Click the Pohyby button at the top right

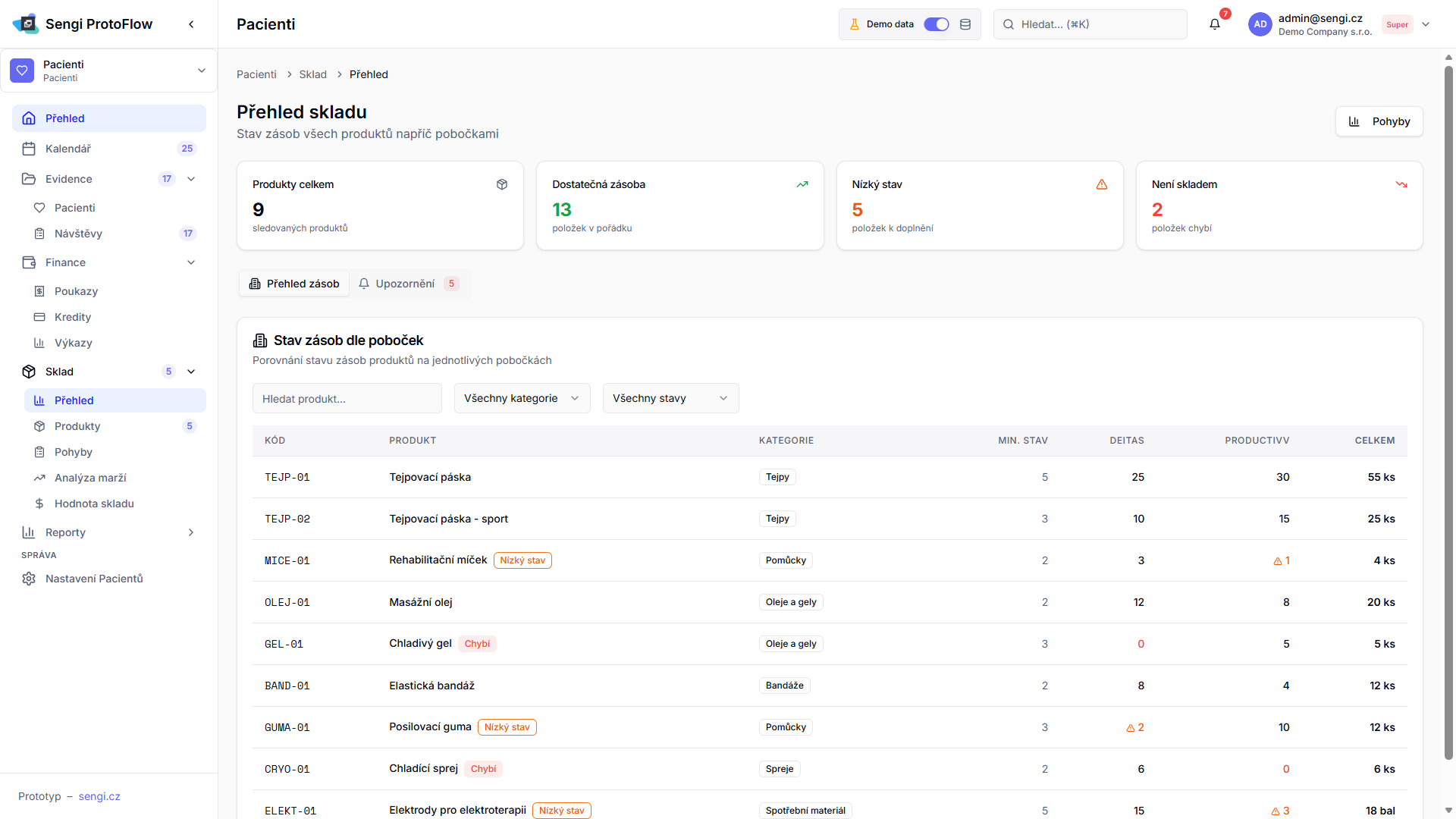1379,121
